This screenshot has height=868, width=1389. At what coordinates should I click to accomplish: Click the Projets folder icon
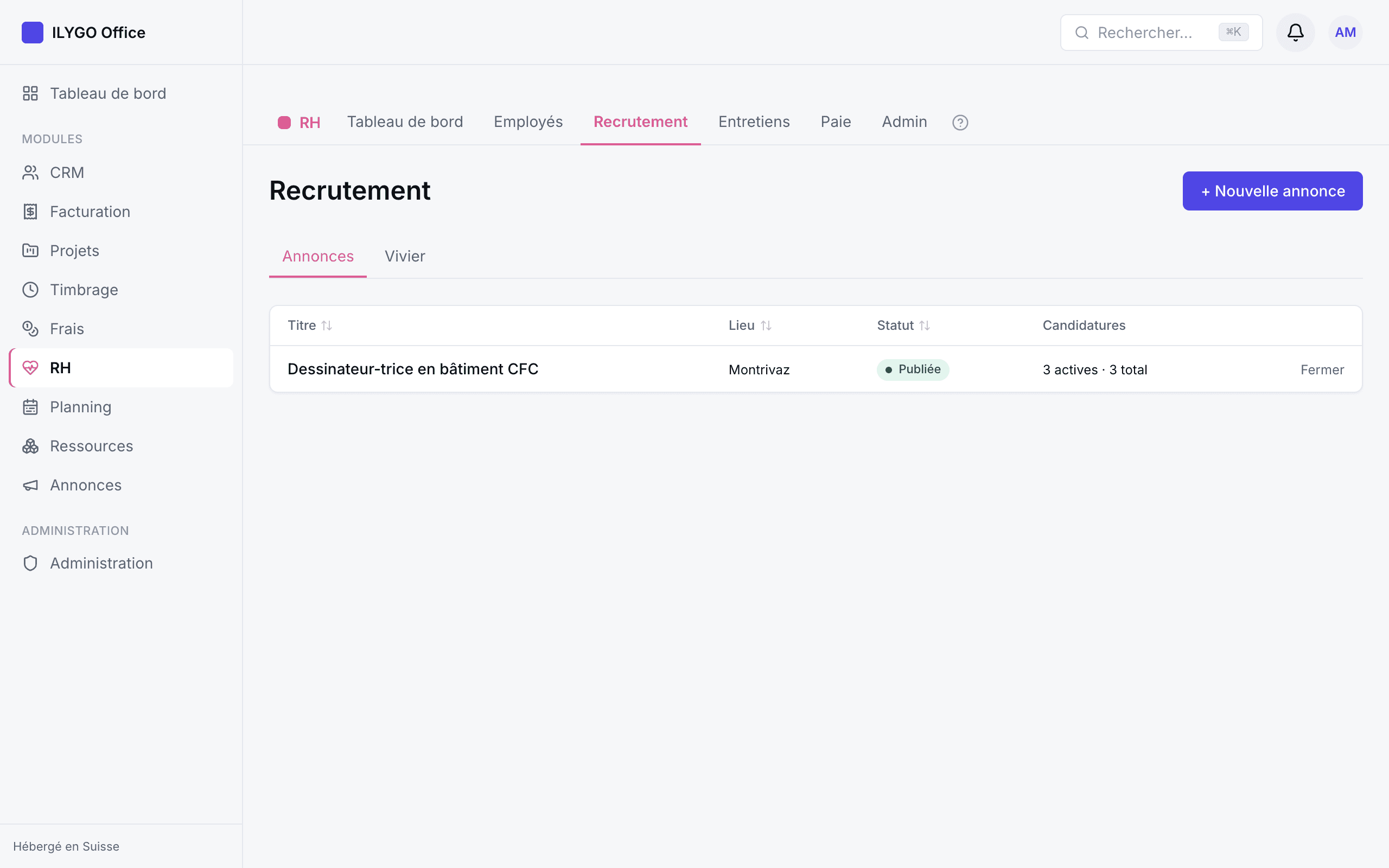click(30, 251)
